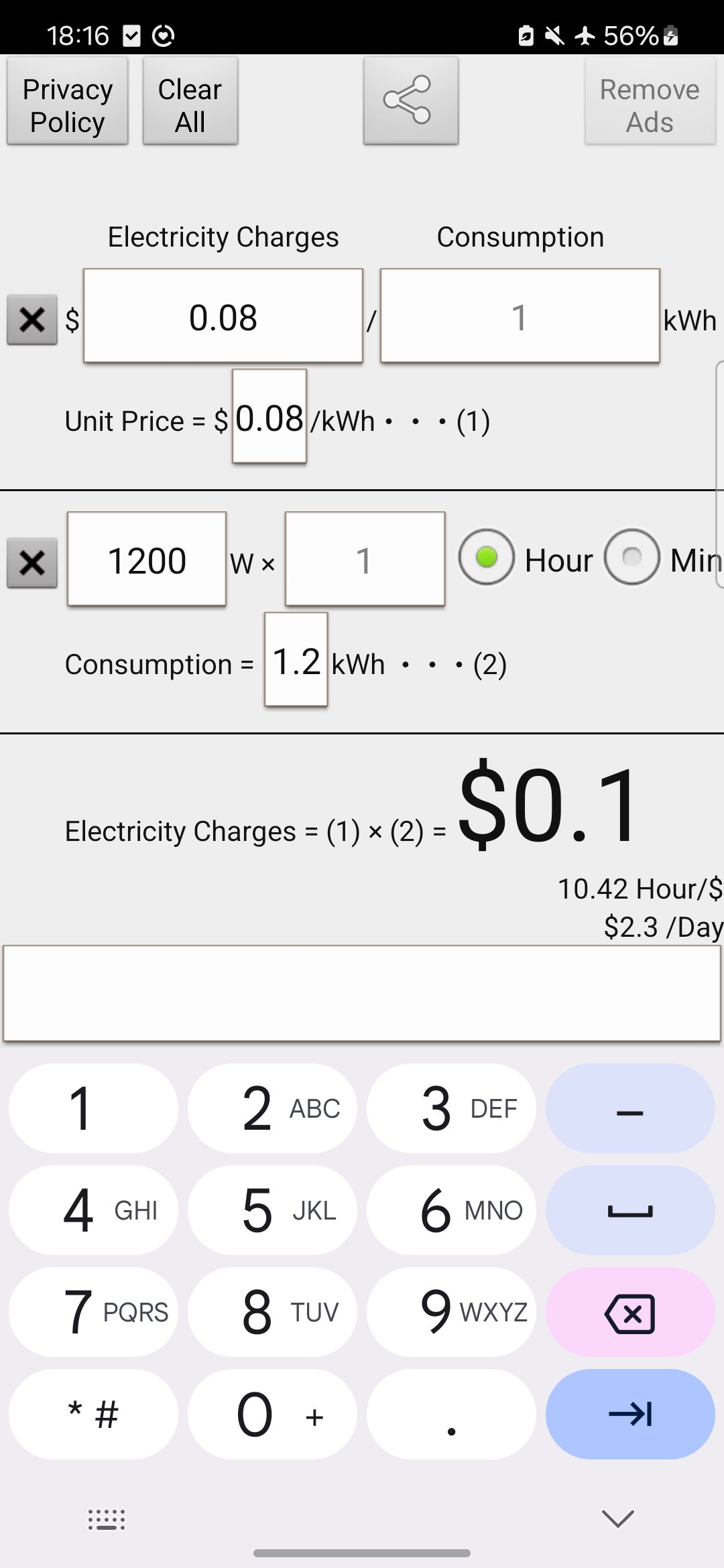Tap the hours duration input field
This screenshot has height=1568, width=724.
coord(365,560)
